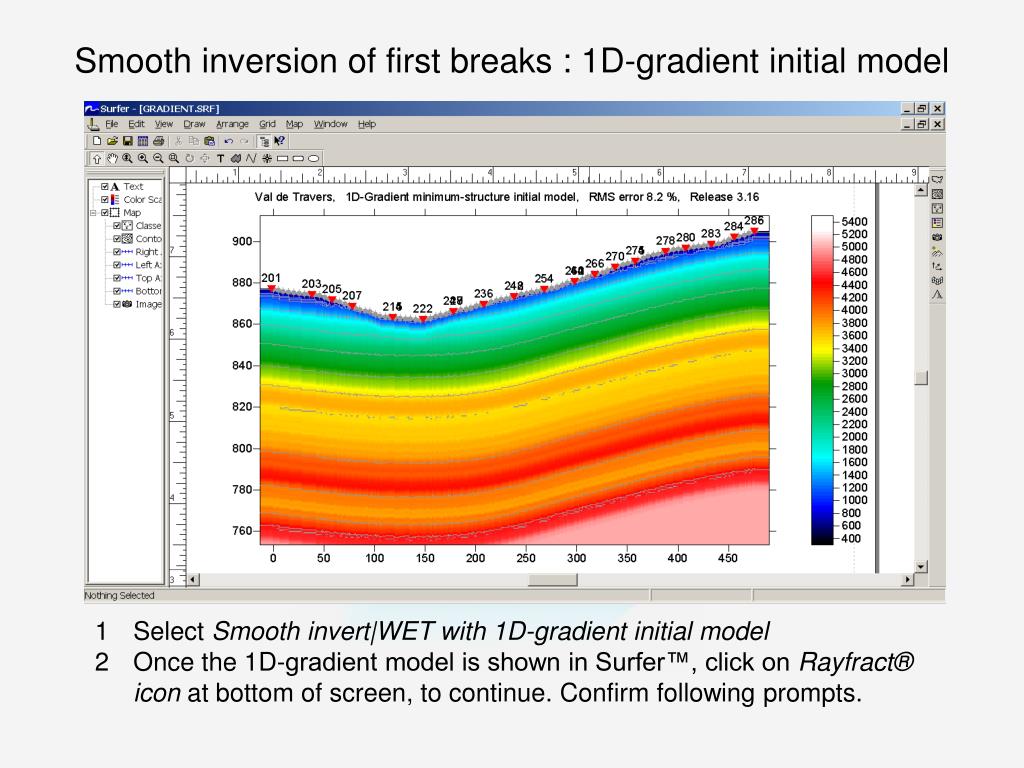The height and width of the screenshot is (768, 1024).
Task: Click the color scale bar legend
Action: 822,380
